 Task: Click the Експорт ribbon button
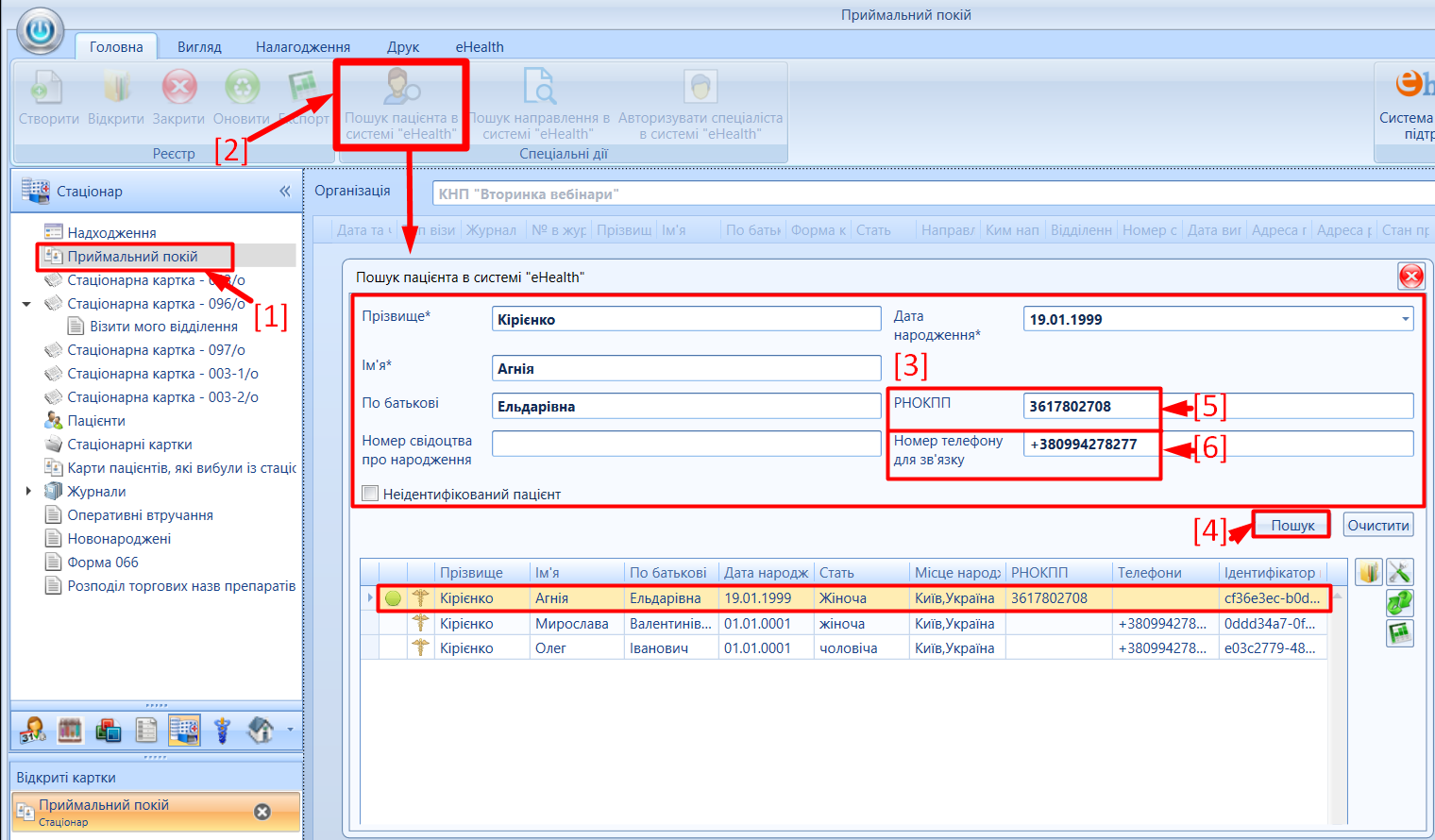[x=304, y=97]
